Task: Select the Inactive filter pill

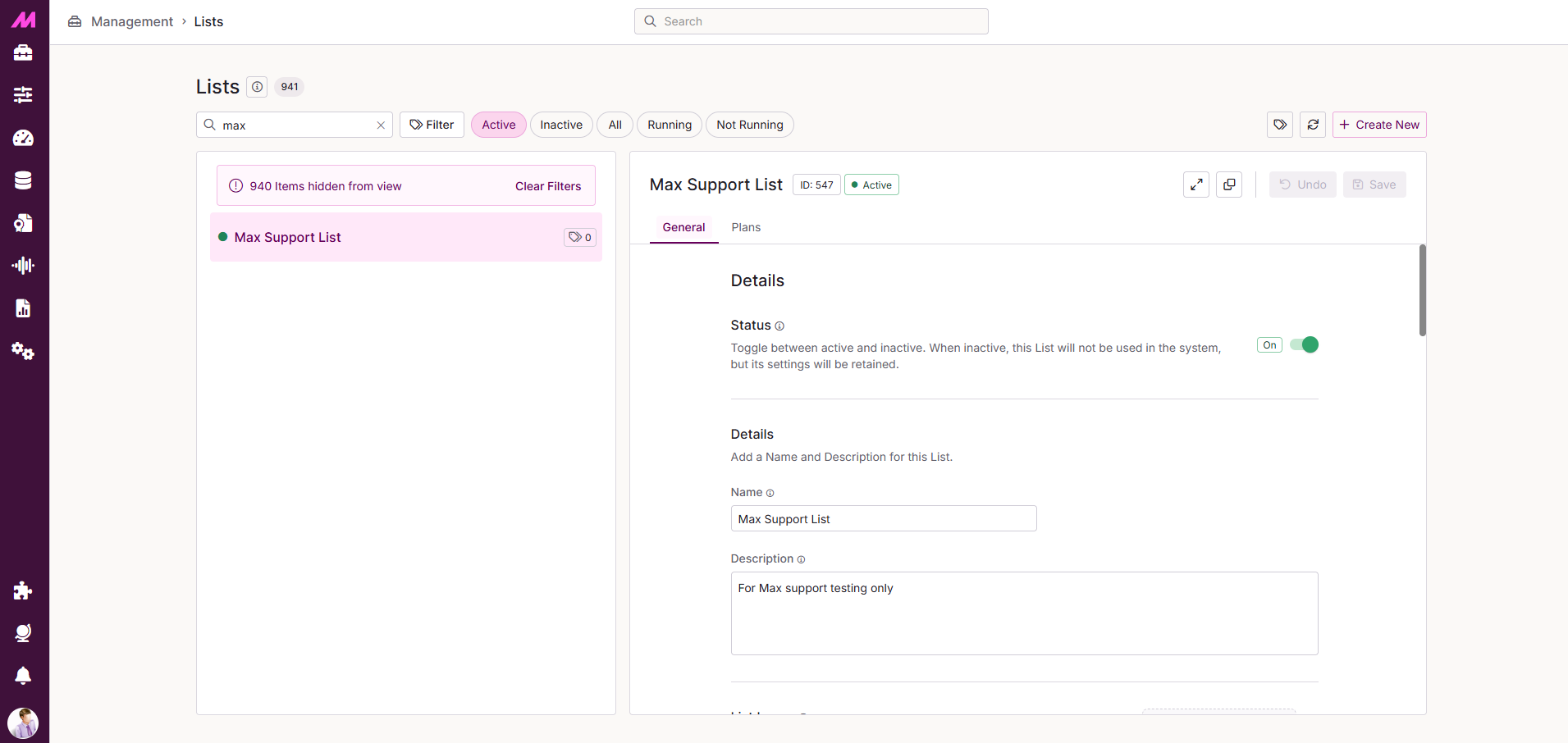Action: [561, 125]
